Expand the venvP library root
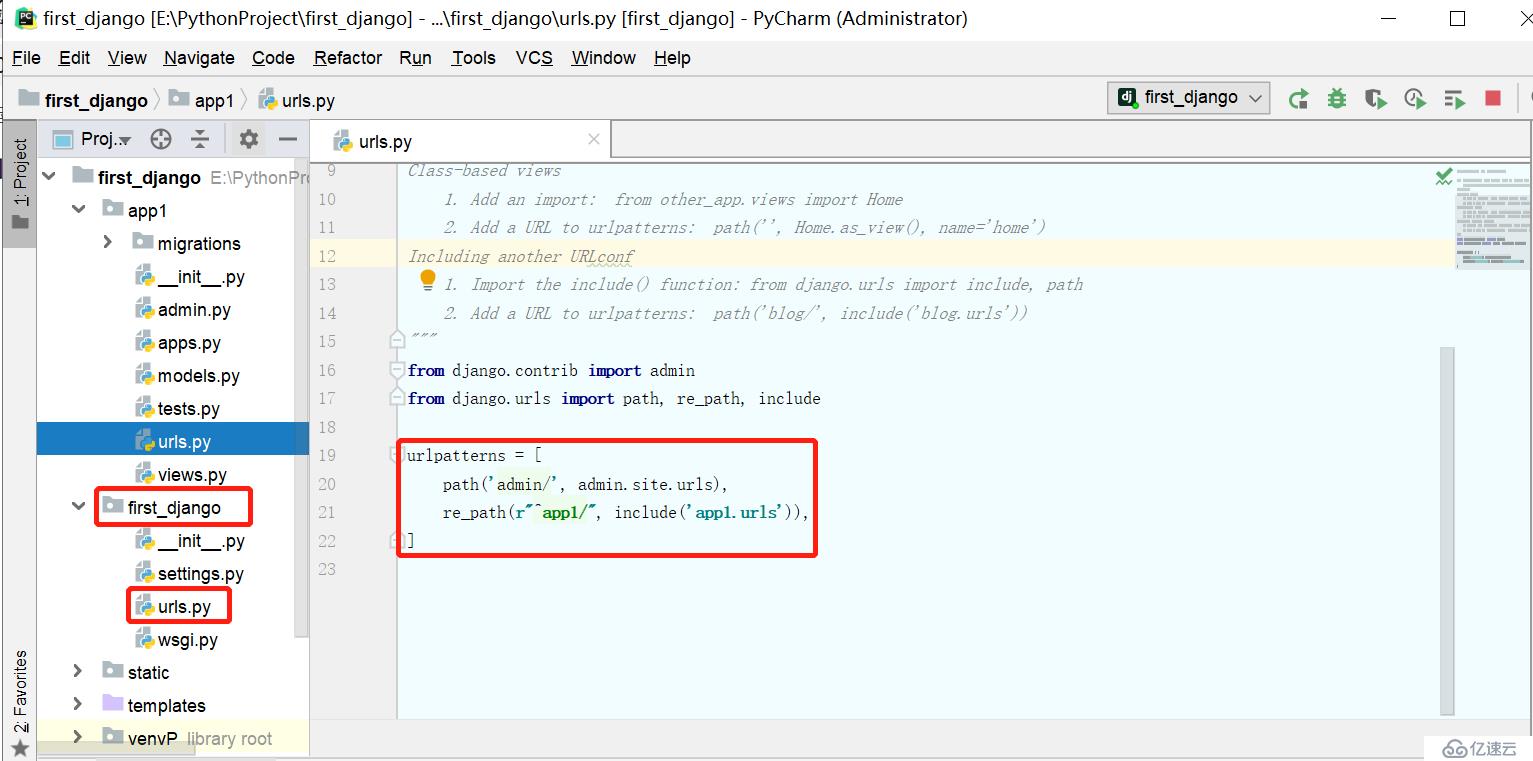 (78, 738)
